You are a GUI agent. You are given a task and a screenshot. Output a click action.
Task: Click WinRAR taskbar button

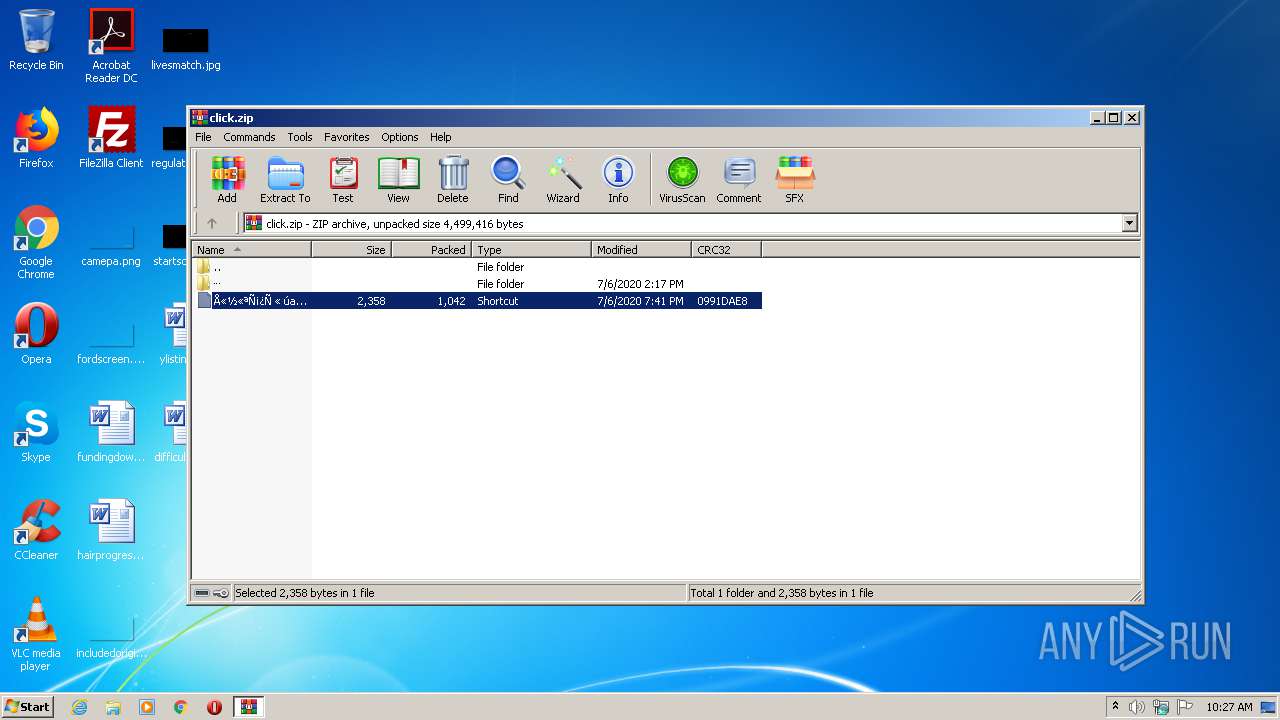pyautogui.click(x=248, y=707)
